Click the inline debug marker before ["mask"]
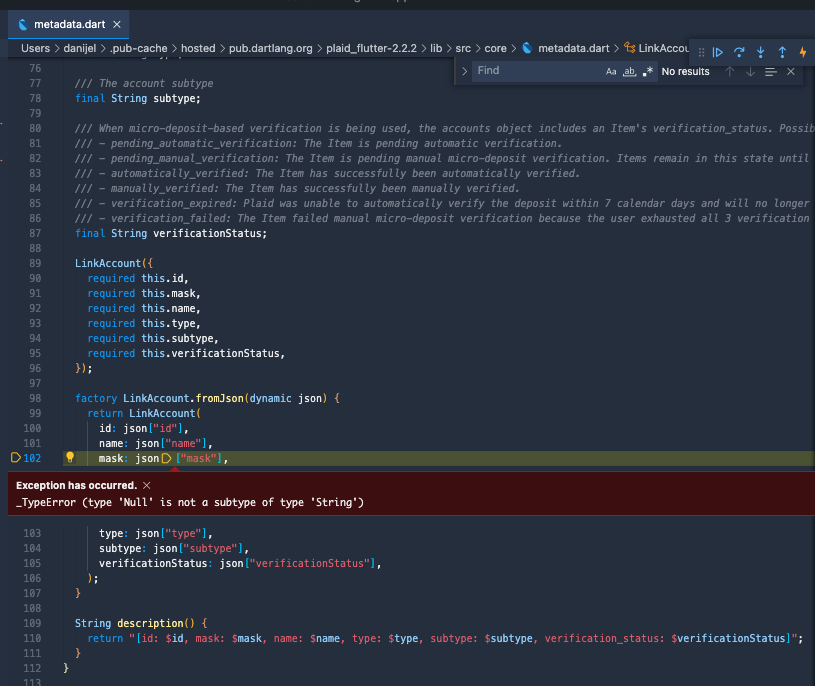The width and height of the screenshot is (815, 686). point(167,458)
